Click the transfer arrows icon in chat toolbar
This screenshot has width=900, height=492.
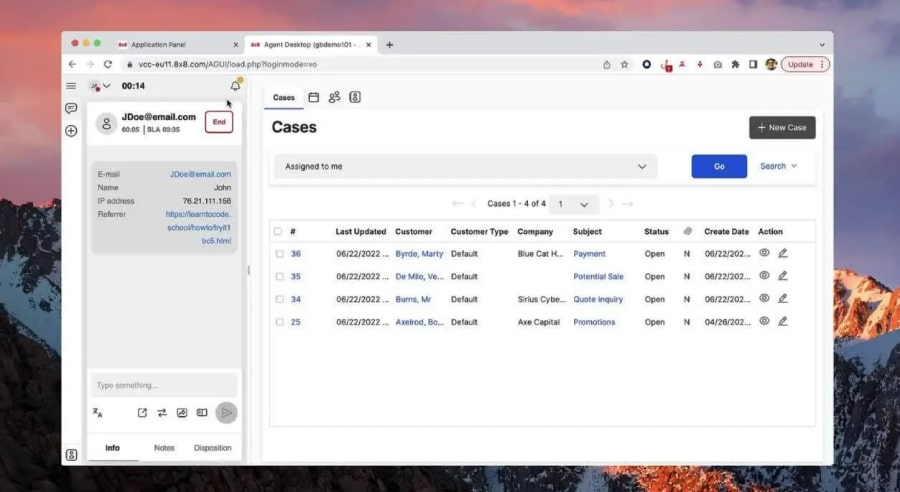[162, 413]
